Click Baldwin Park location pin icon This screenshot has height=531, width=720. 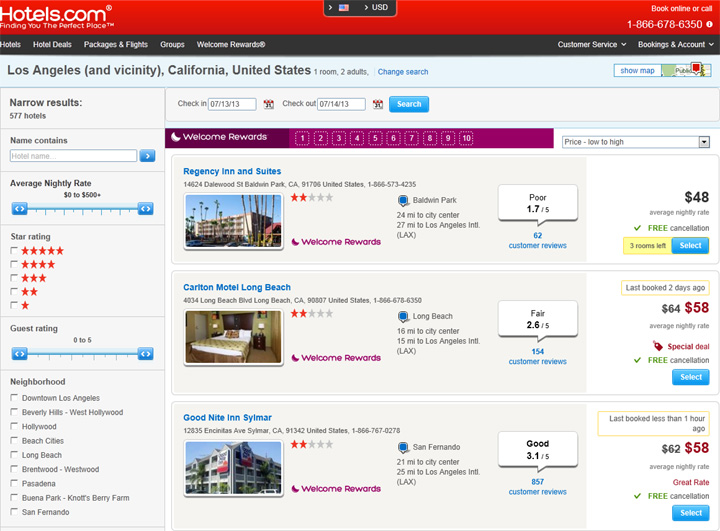[x=403, y=200]
